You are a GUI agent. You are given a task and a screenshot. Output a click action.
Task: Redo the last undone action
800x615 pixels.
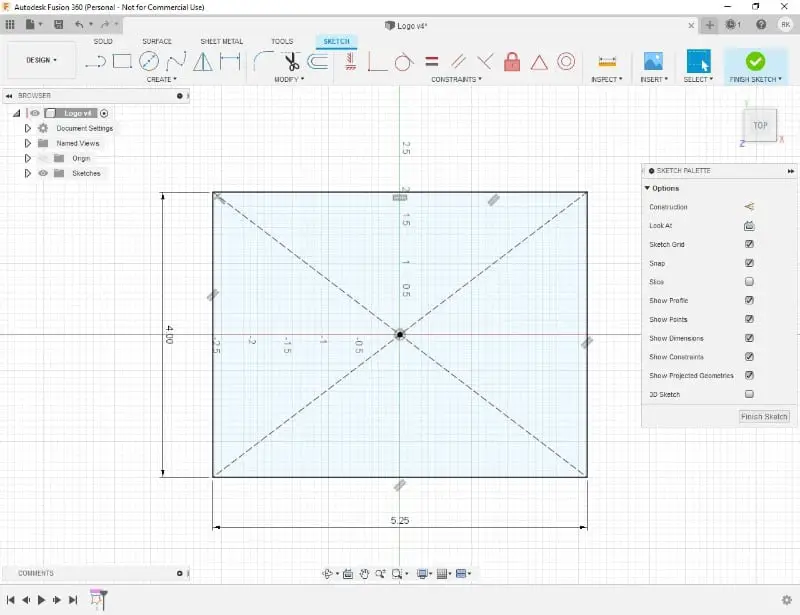105,24
